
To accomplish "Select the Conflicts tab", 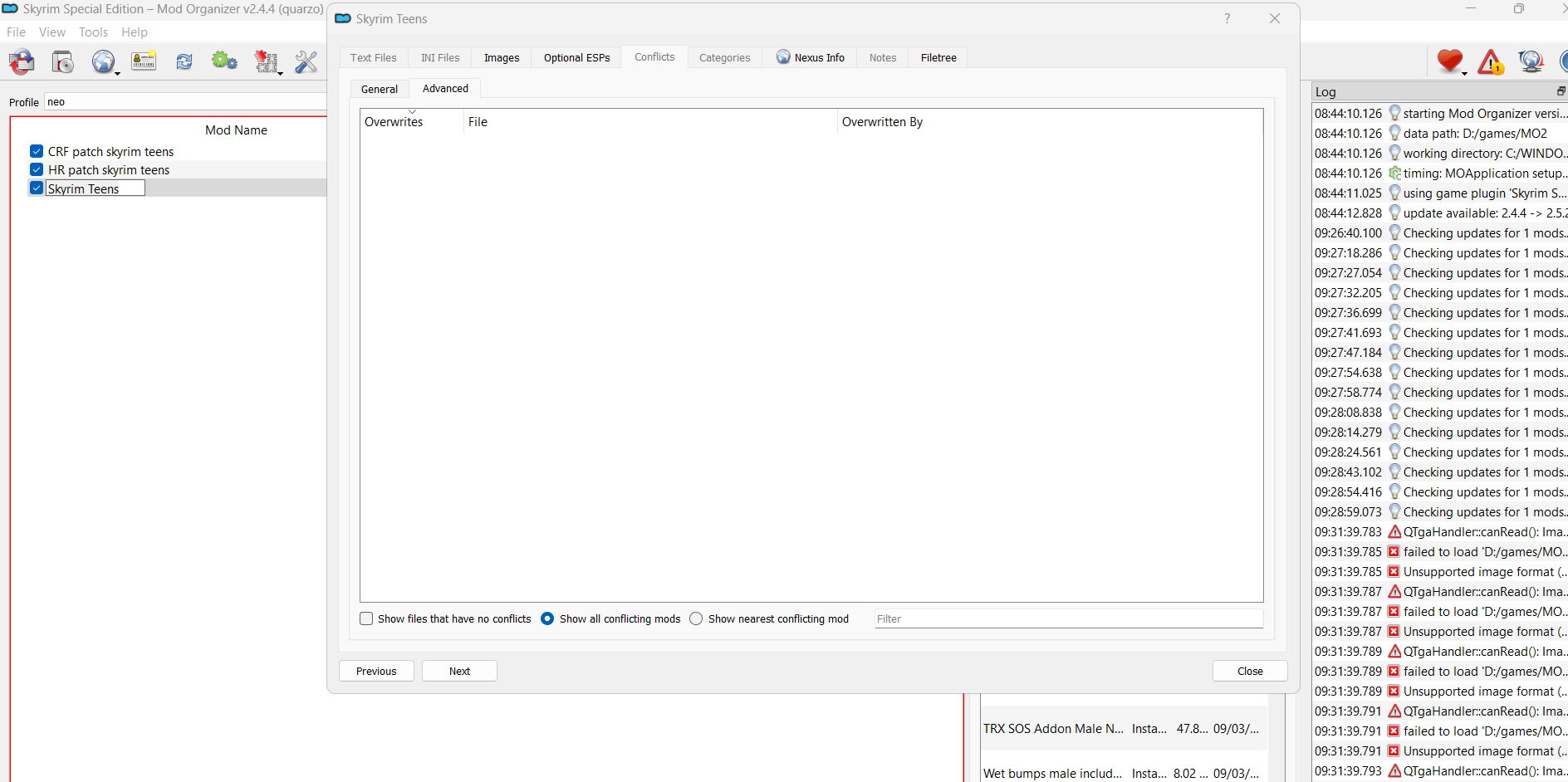I will tap(654, 56).
